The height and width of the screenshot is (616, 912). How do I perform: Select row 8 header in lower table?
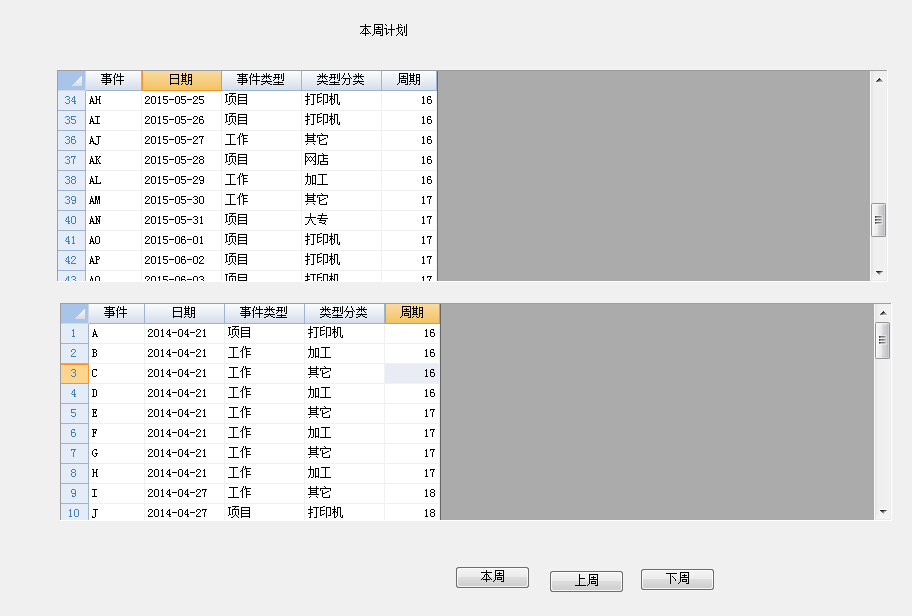click(74, 473)
